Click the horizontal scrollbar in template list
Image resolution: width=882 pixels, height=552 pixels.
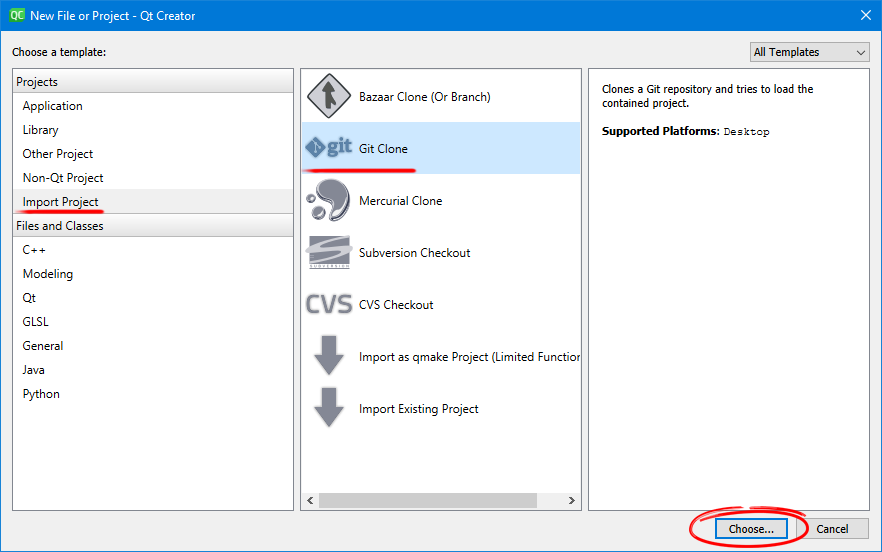coord(427,500)
